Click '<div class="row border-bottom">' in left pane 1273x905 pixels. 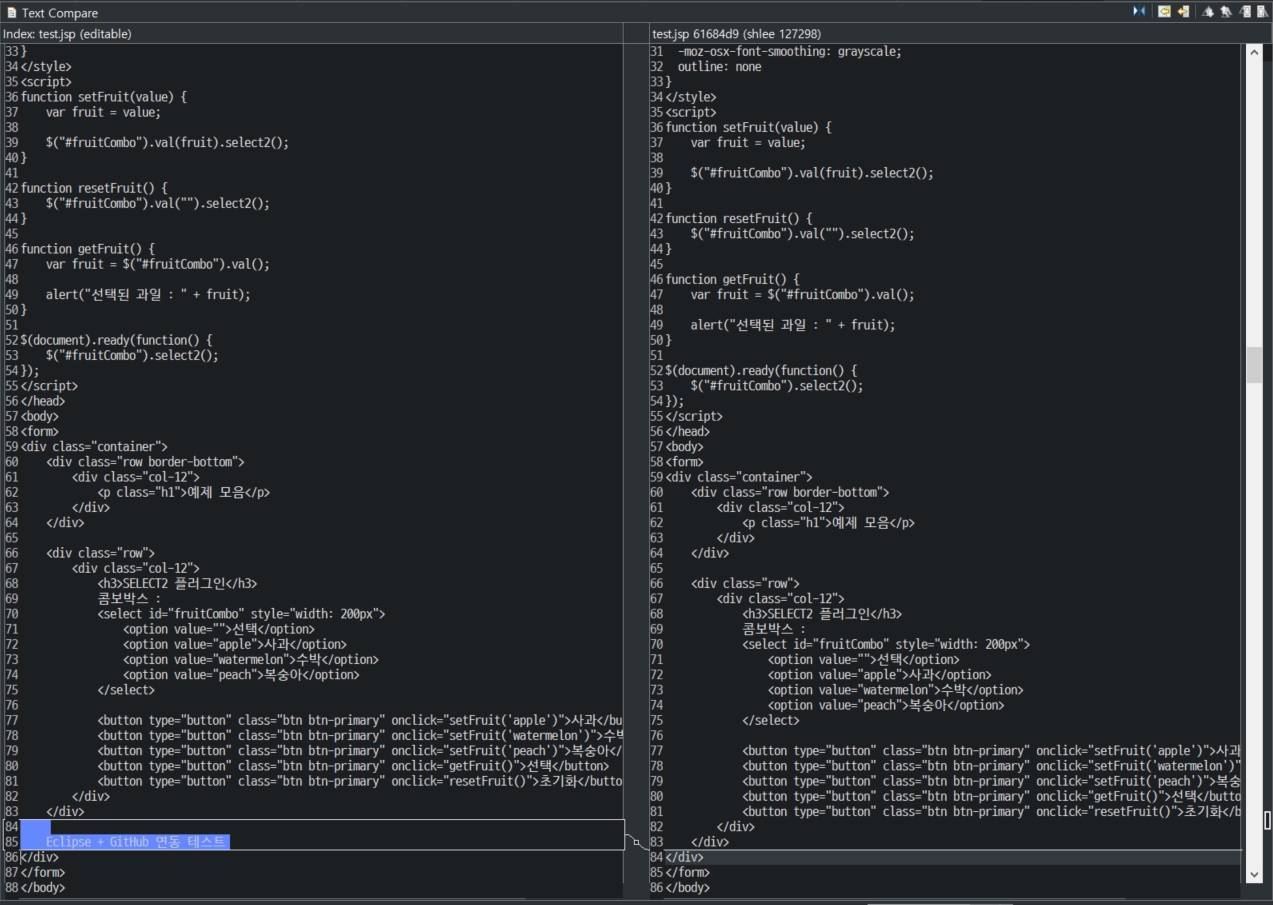(145, 462)
